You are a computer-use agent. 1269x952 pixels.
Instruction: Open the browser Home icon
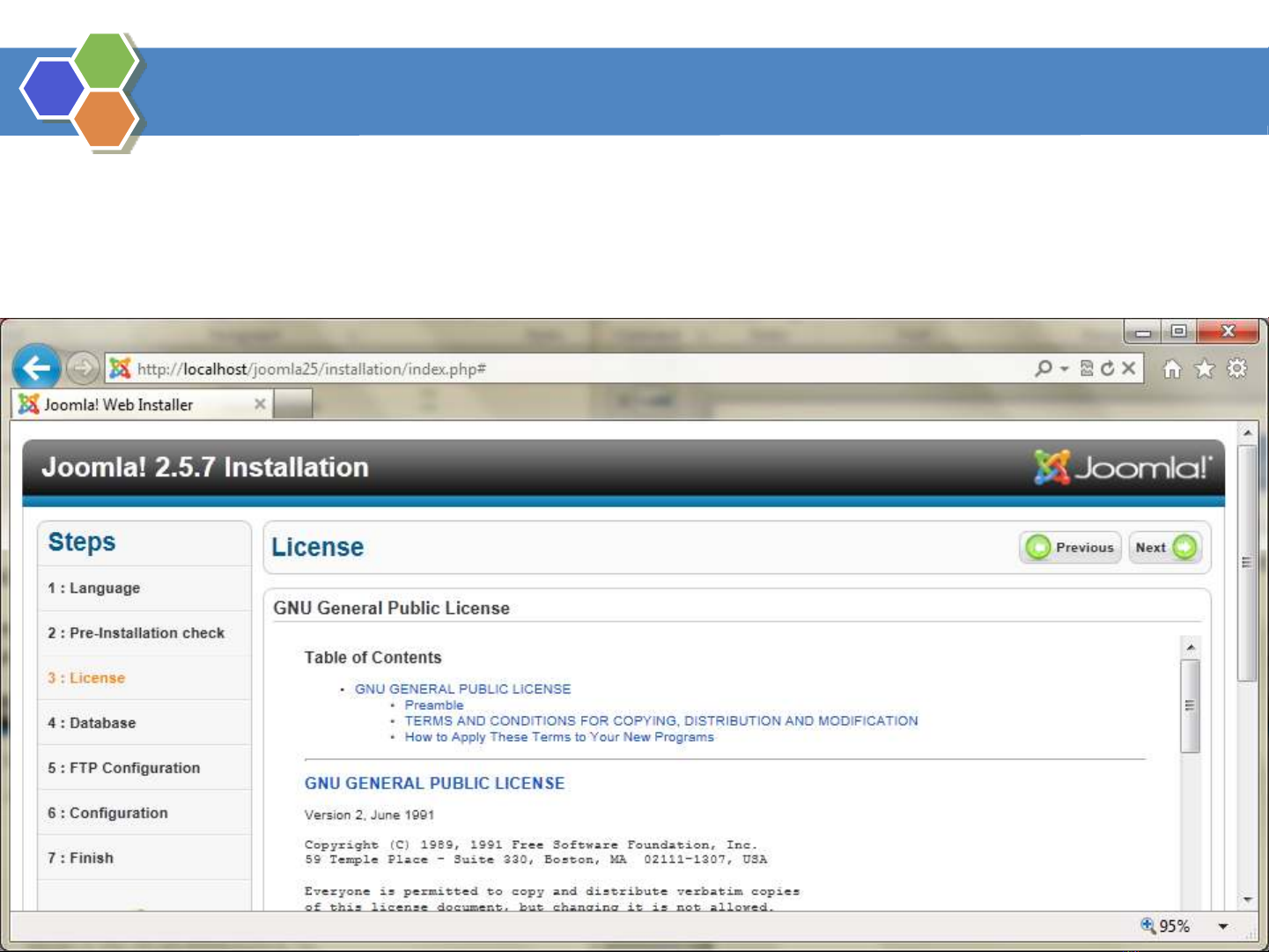coord(1172,368)
